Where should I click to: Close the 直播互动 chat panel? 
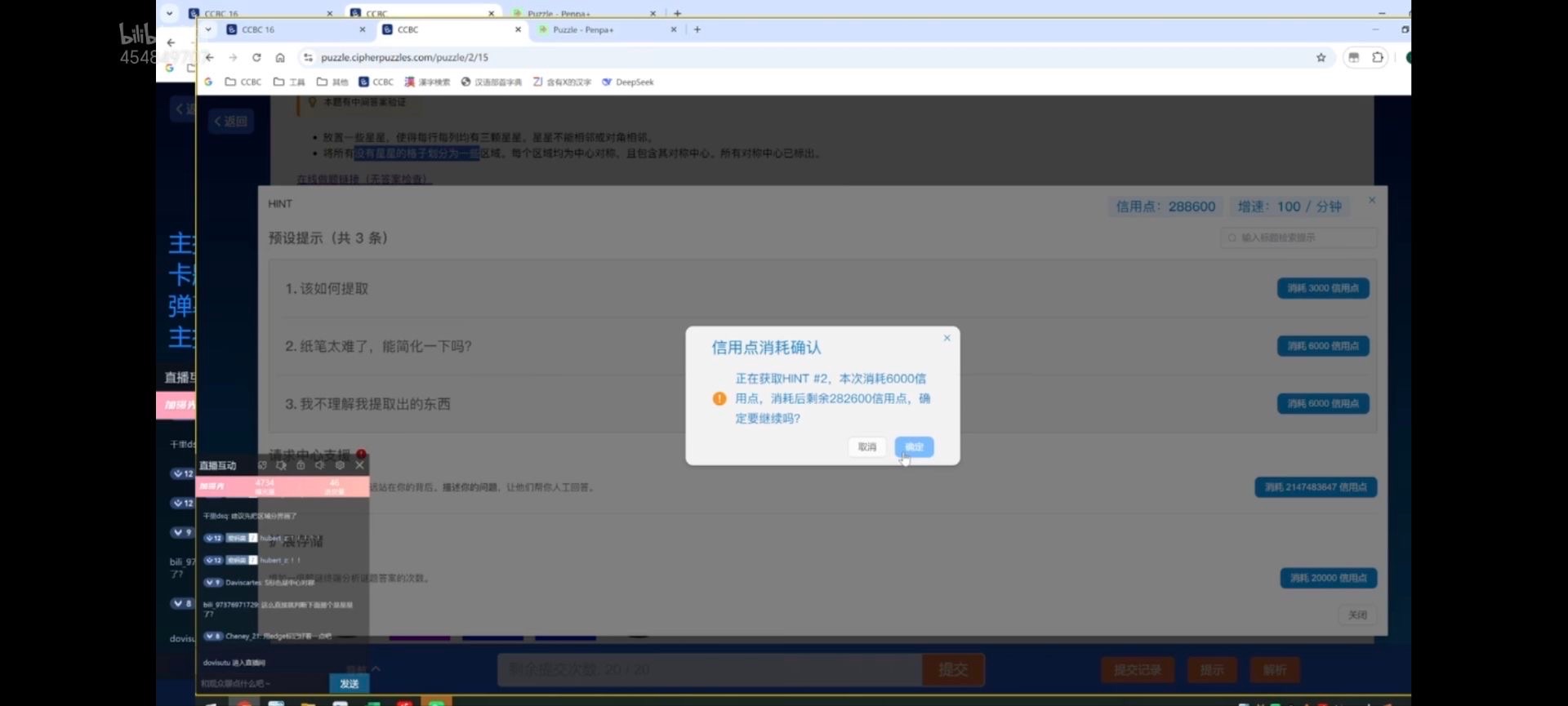pyautogui.click(x=359, y=465)
